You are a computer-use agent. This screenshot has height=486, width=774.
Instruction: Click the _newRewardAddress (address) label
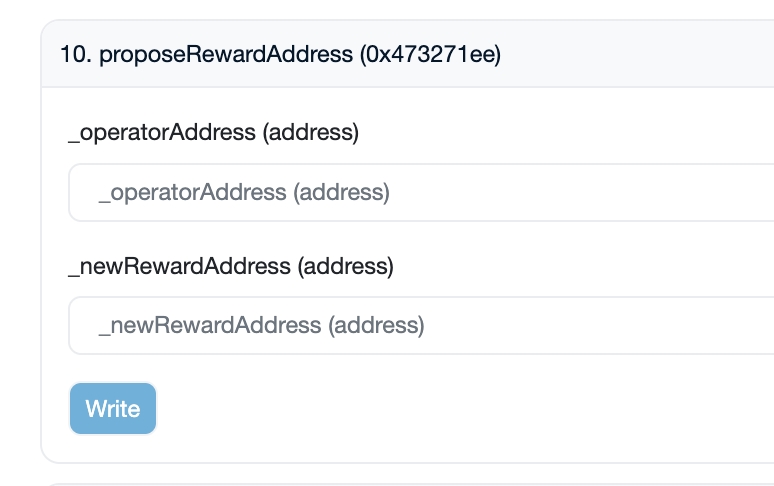[x=231, y=267]
